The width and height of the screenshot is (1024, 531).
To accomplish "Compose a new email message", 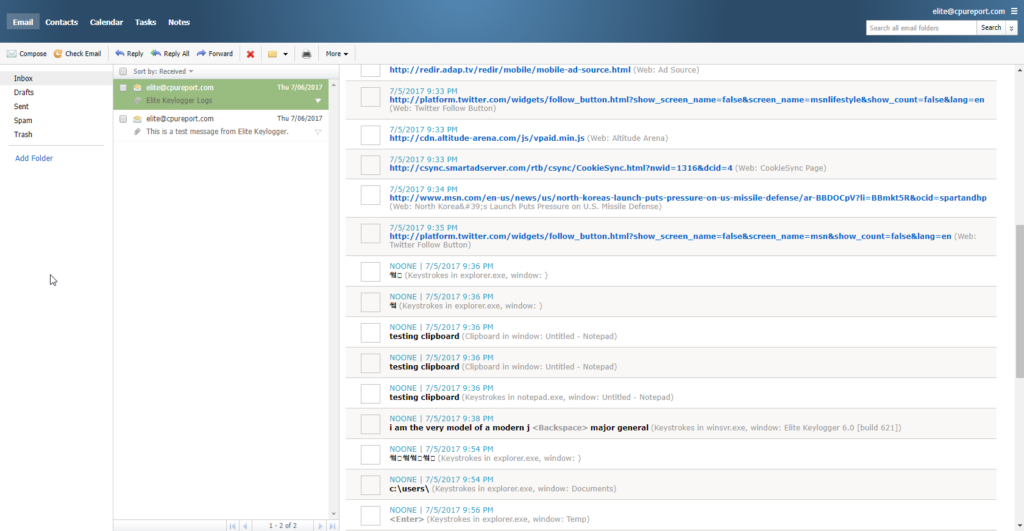I will 27,54.
